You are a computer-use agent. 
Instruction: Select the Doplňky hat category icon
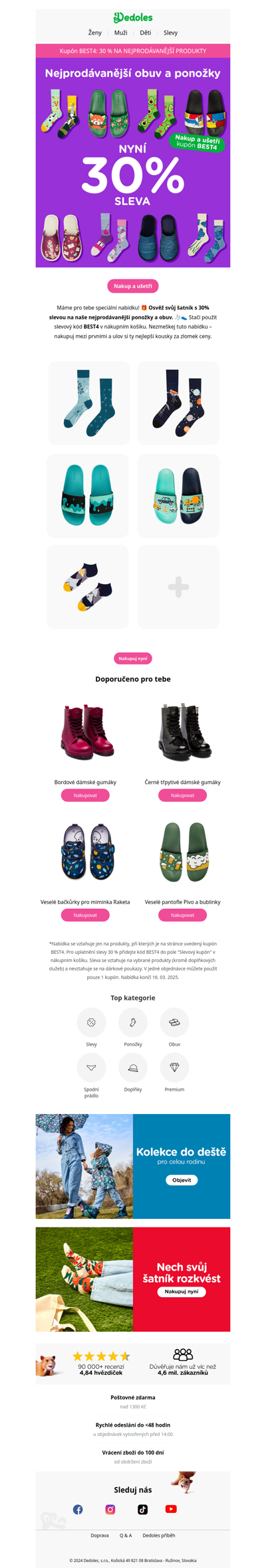click(133, 1067)
